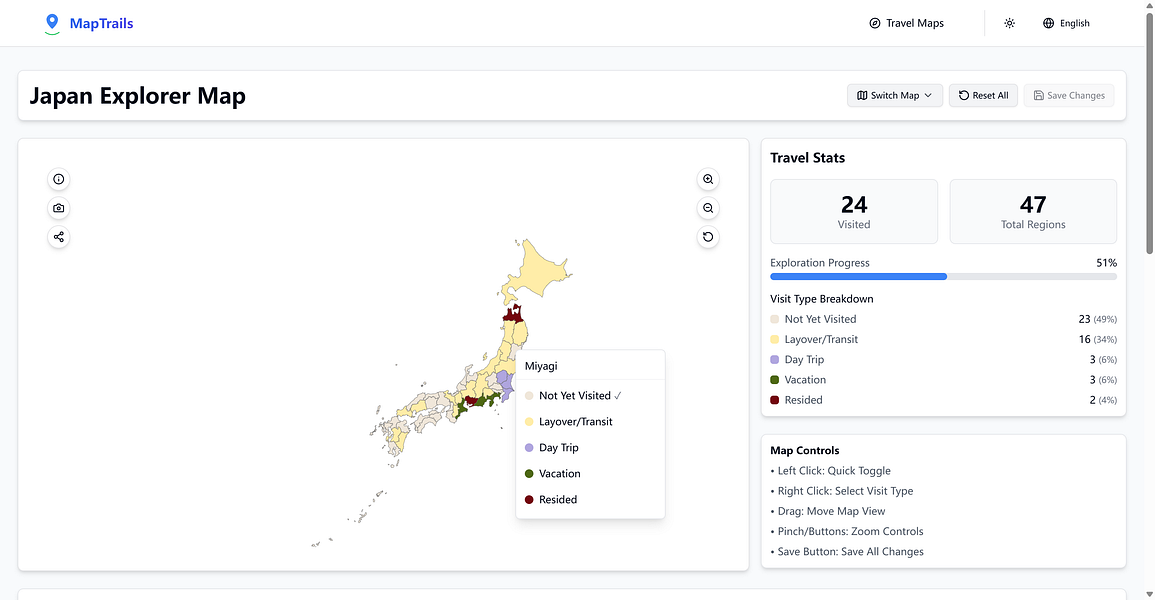Reset the map view rotation icon
The width and height of the screenshot is (1155, 600).
708,237
